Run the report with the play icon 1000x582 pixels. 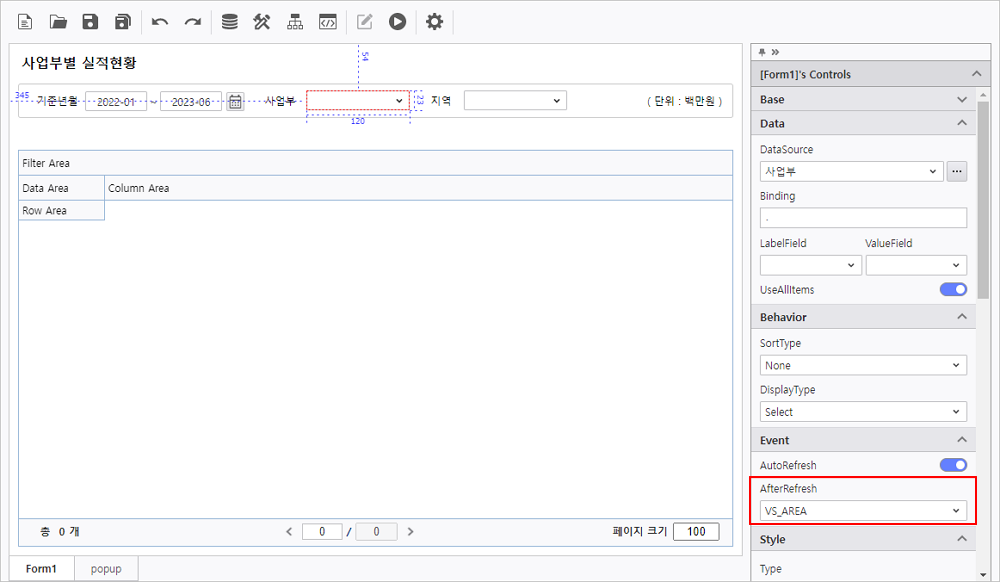(398, 22)
